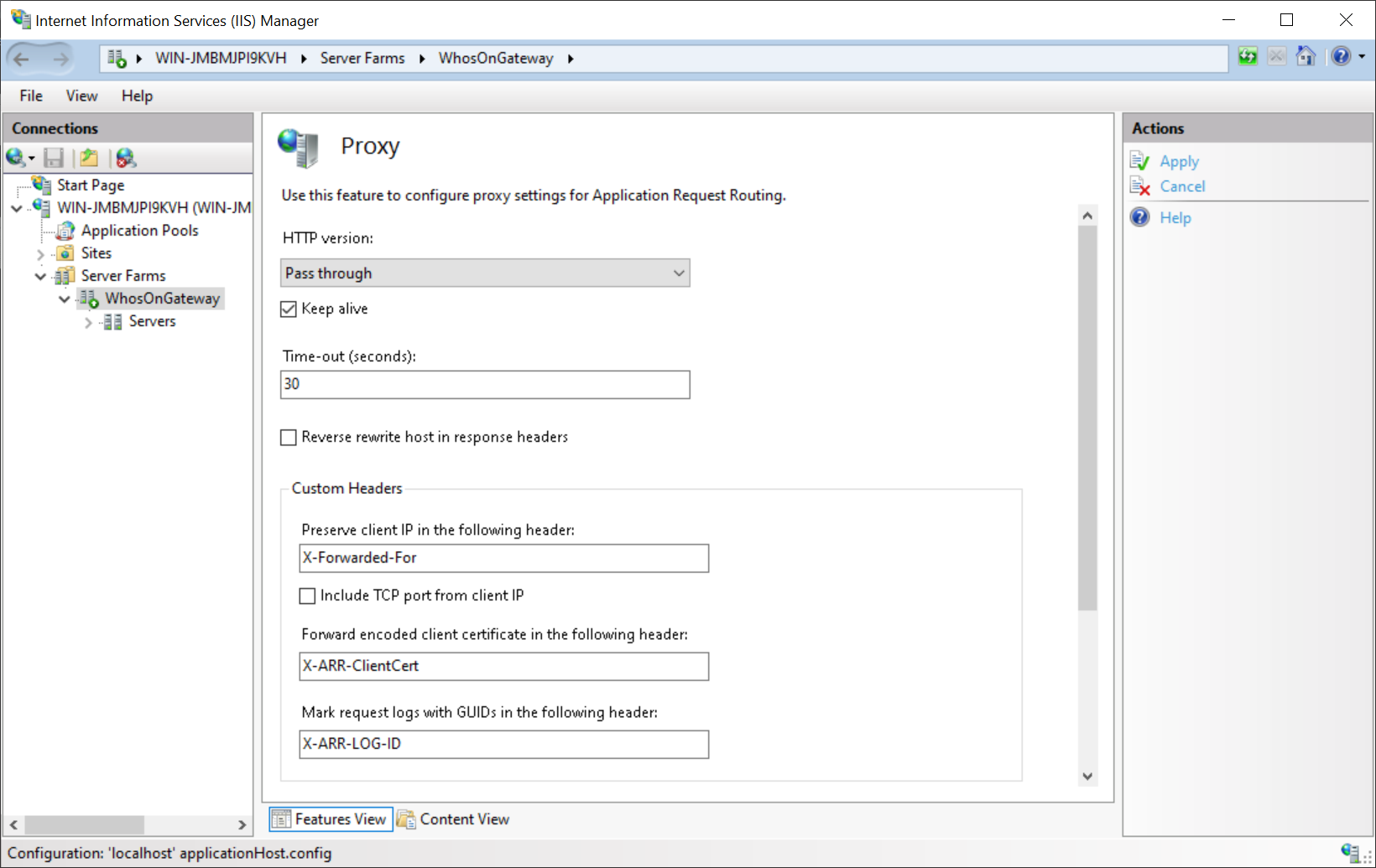Click the X-ARR-LOG-ID header field
The image size is (1376, 868).
[x=503, y=745]
